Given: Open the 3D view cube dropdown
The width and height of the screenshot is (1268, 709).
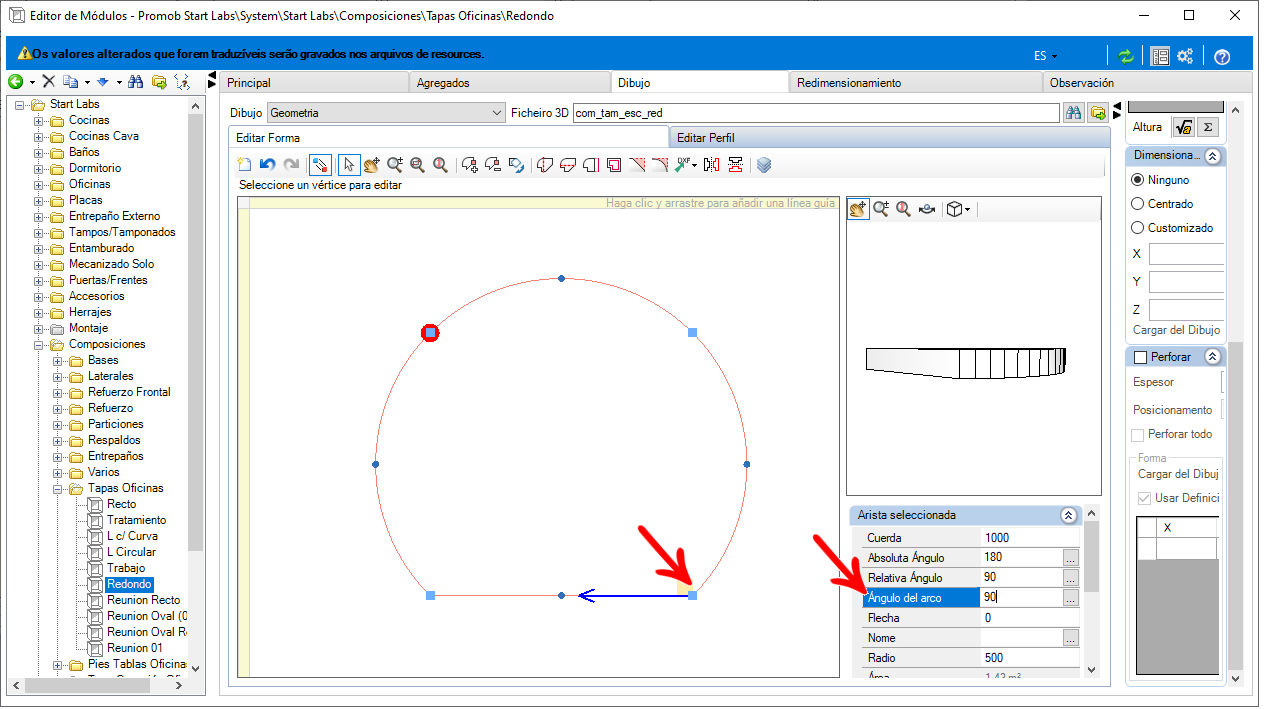Looking at the screenshot, I should pos(960,209).
